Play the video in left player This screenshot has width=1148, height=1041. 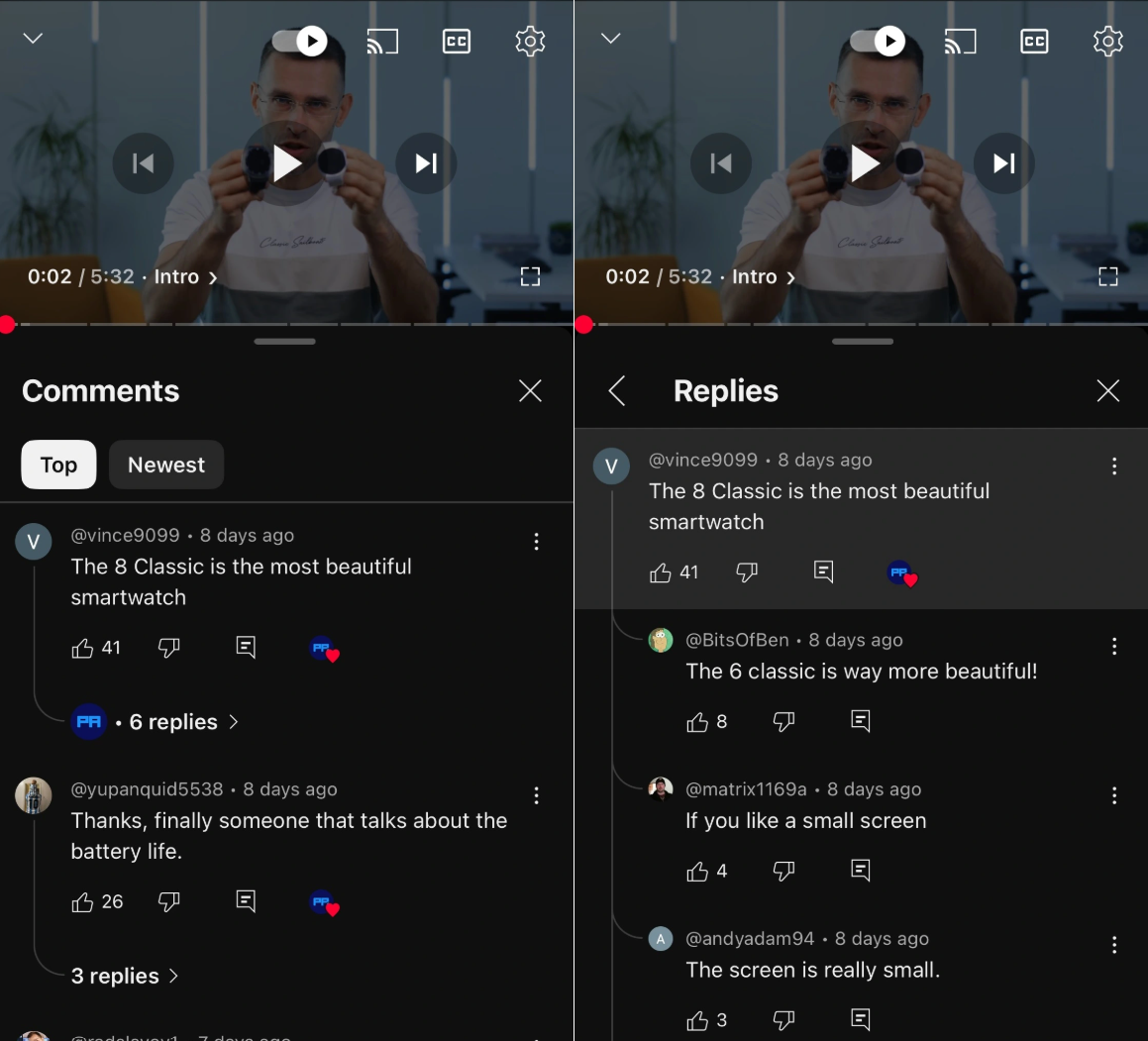pos(285,163)
